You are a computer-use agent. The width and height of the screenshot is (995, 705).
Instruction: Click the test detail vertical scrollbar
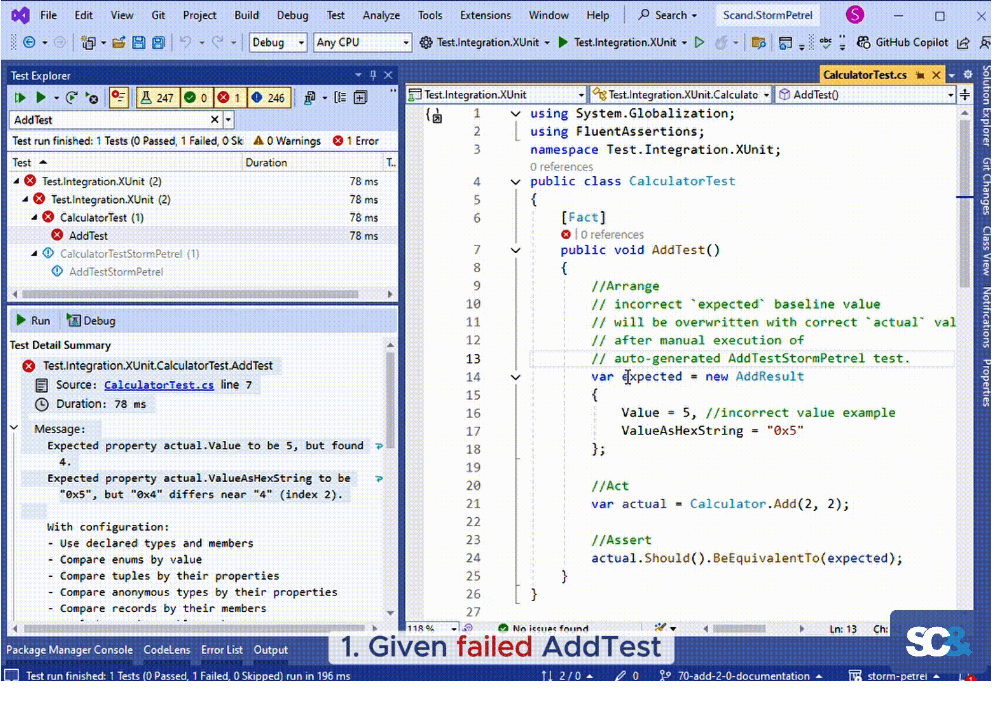point(390,401)
